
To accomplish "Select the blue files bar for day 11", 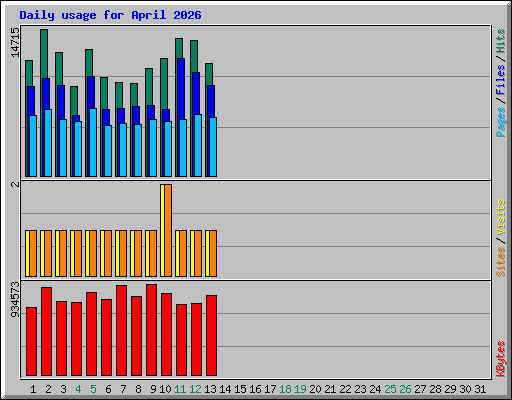I will pos(181,89).
